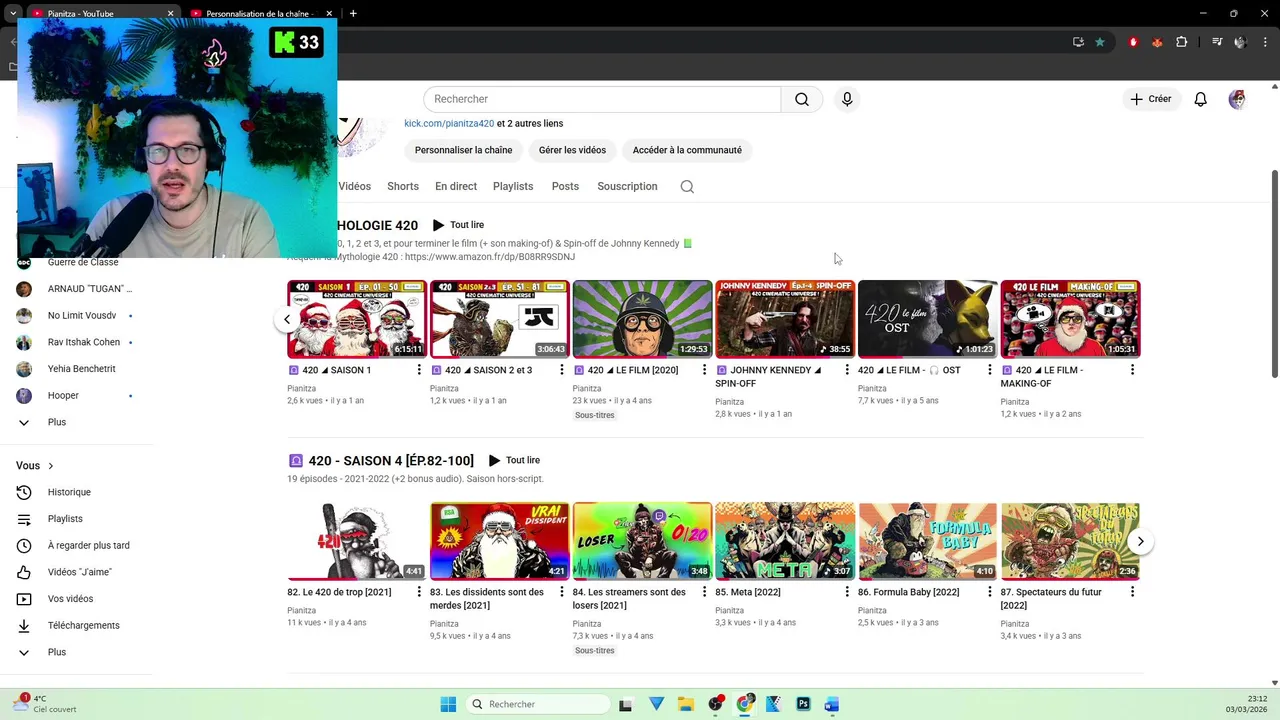Open Chrome tab search dropdown arrow
This screenshot has height=720, width=1280.
12,13
